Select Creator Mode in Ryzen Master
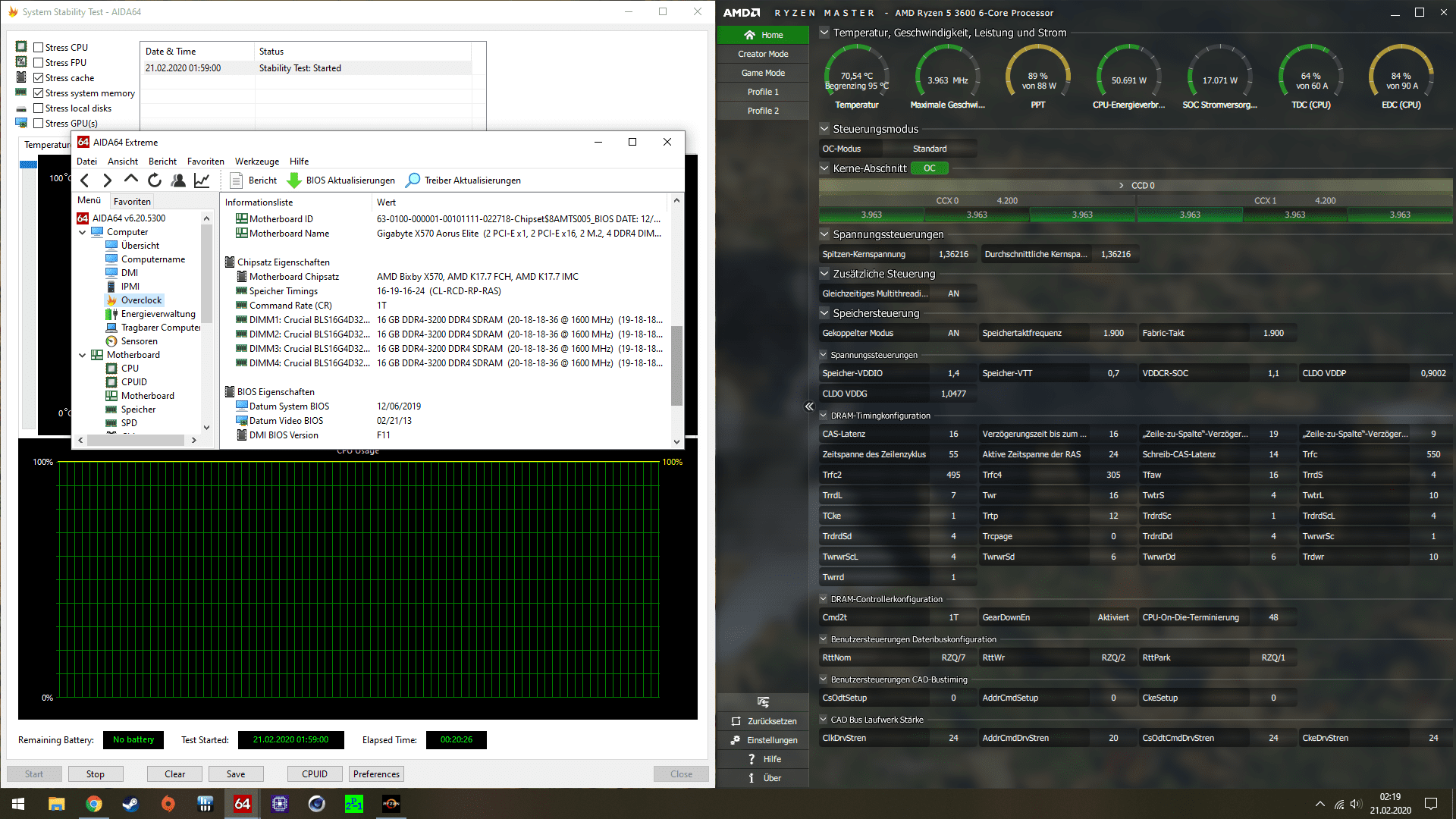The width and height of the screenshot is (1456, 819). point(763,54)
